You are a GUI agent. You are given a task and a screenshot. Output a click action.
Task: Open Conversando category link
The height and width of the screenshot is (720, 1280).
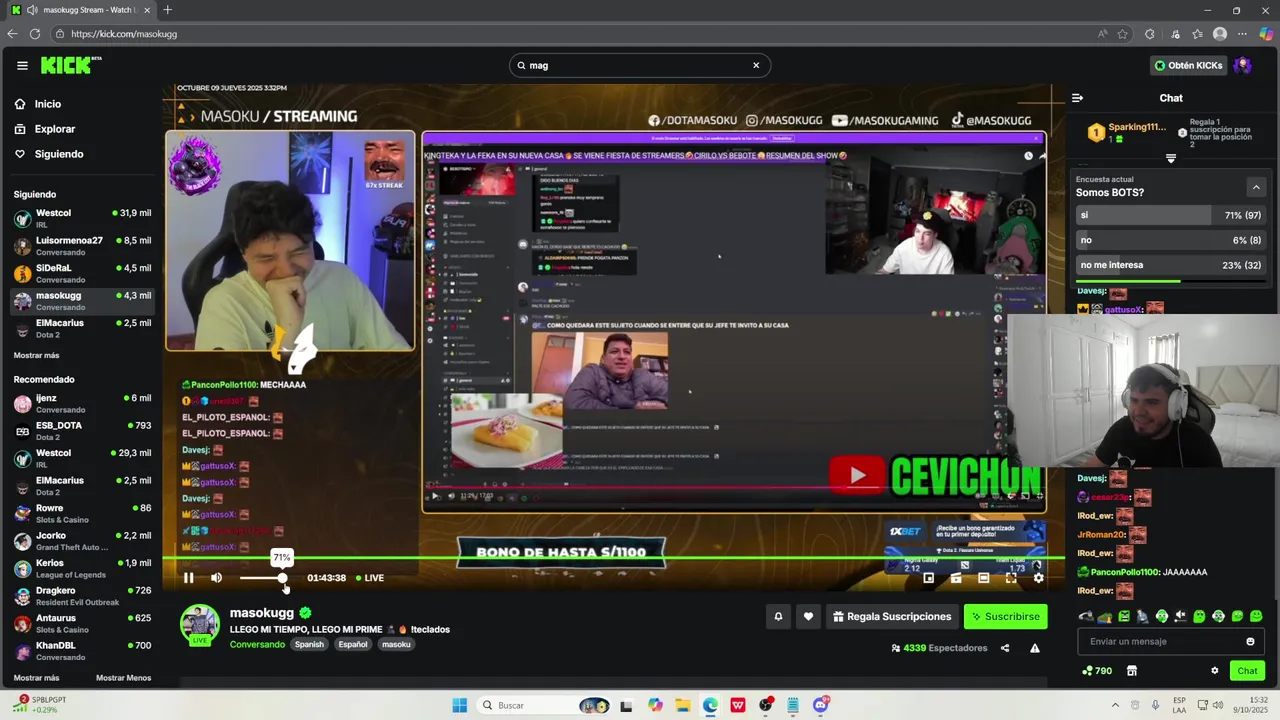257,644
